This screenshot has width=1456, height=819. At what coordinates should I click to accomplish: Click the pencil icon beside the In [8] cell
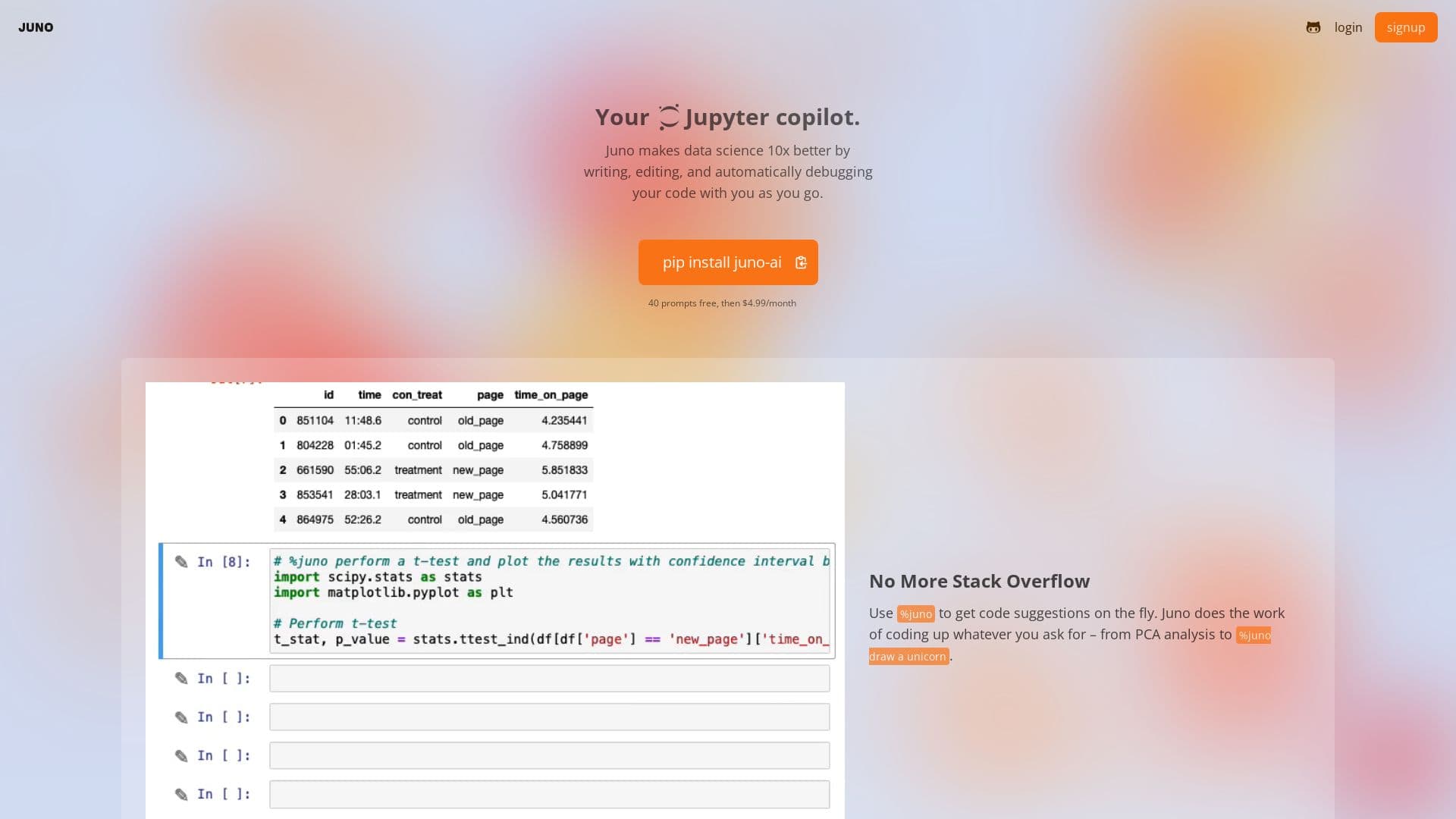pyautogui.click(x=180, y=562)
